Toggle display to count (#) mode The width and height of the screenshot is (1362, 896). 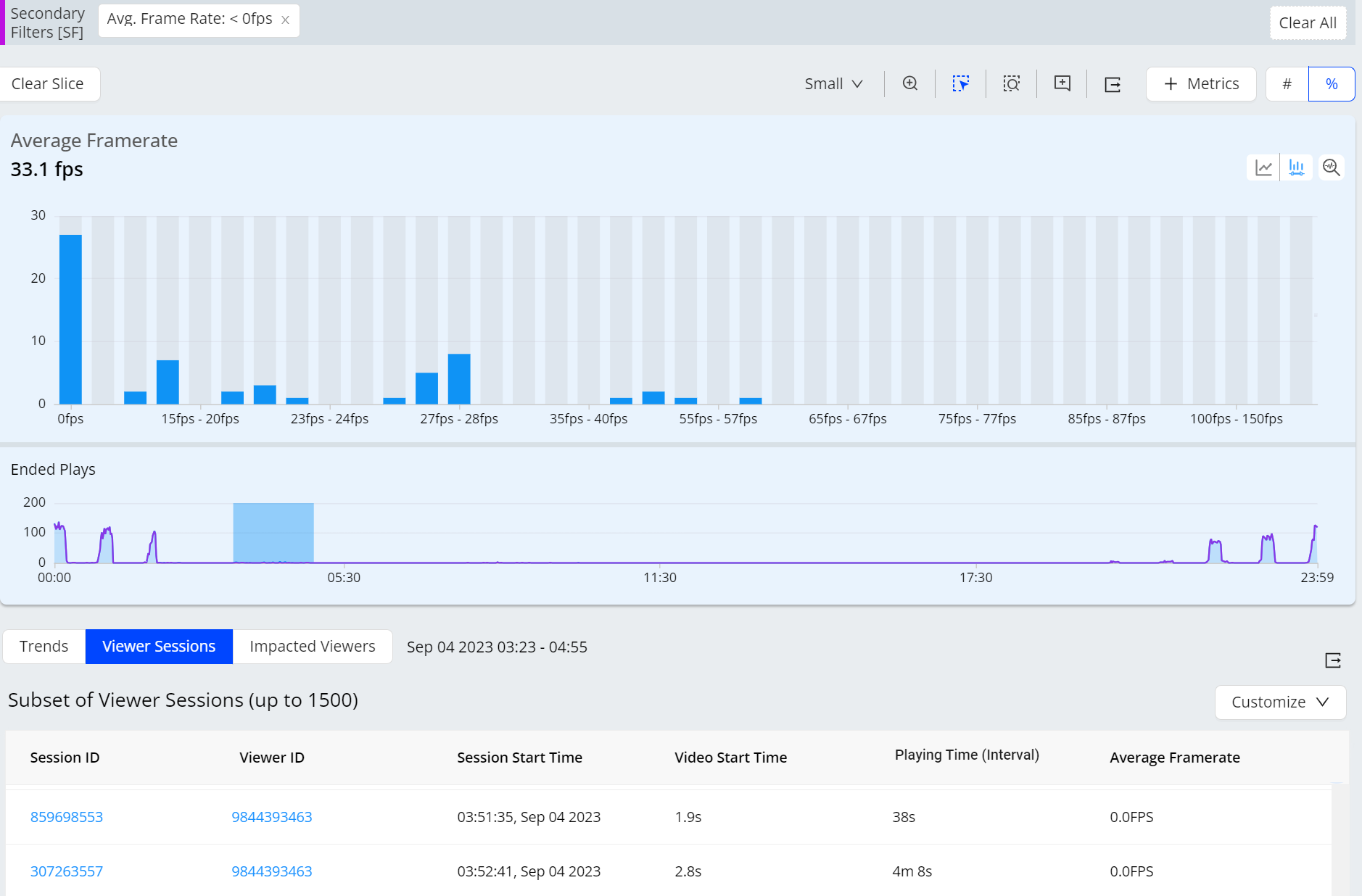pos(1287,84)
